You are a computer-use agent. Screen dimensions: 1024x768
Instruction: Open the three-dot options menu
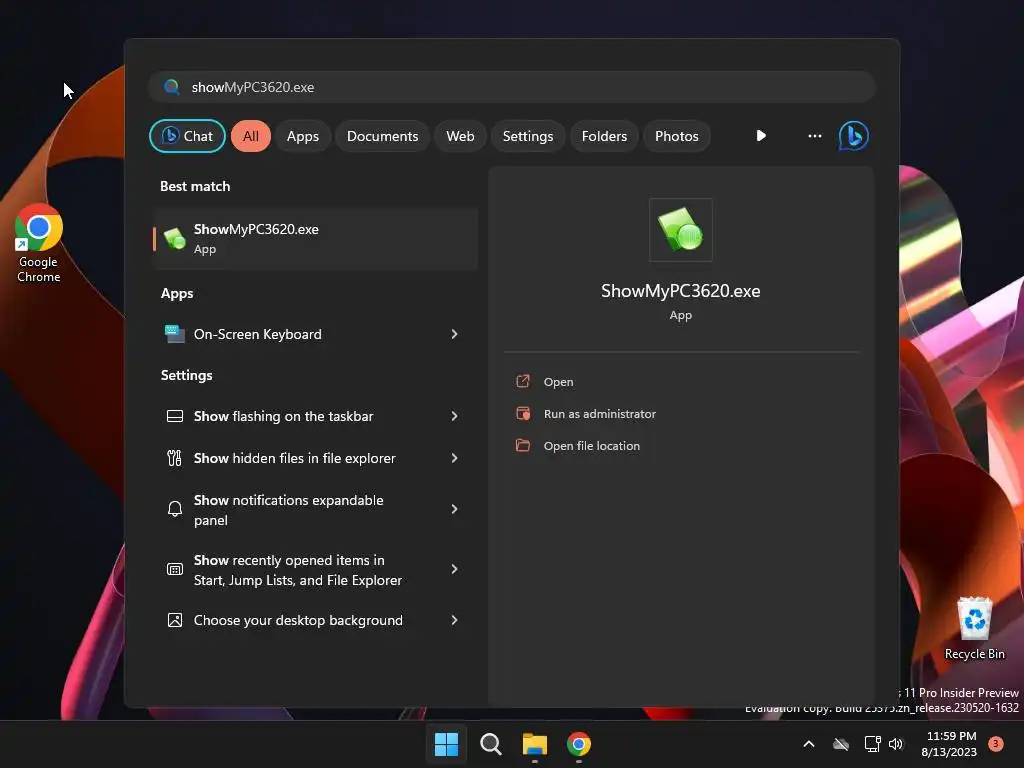pos(814,136)
